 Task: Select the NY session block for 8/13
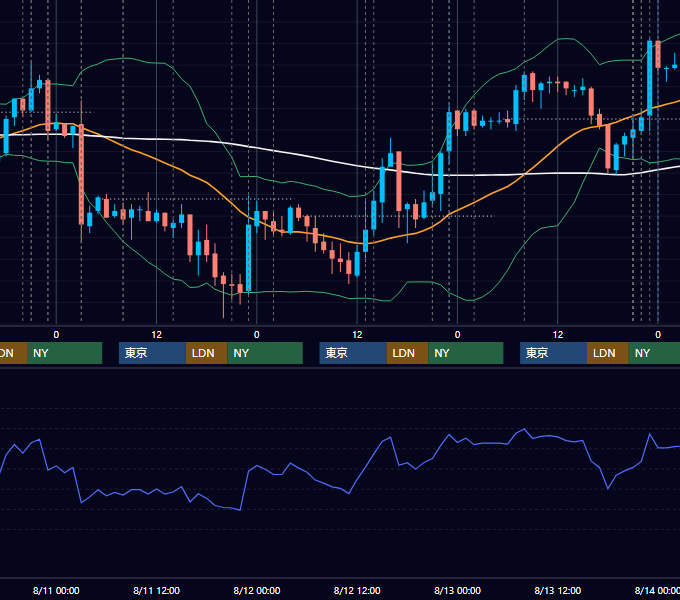click(x=654, y=353)
